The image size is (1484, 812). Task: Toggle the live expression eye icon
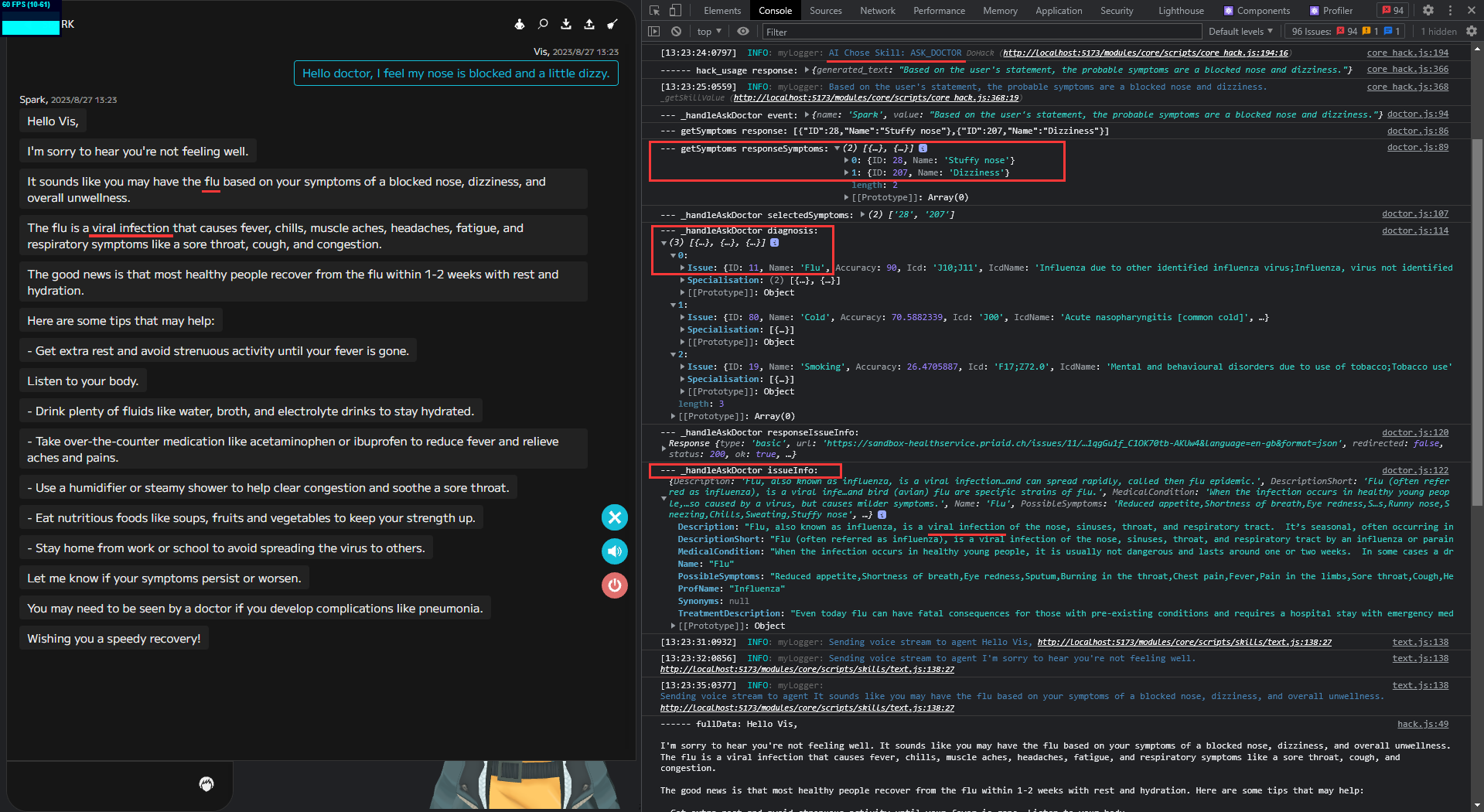point(742,31)
